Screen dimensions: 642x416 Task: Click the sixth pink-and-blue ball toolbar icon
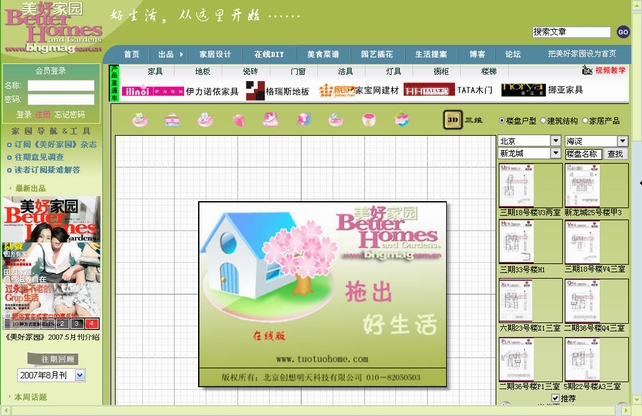[303, 120]
